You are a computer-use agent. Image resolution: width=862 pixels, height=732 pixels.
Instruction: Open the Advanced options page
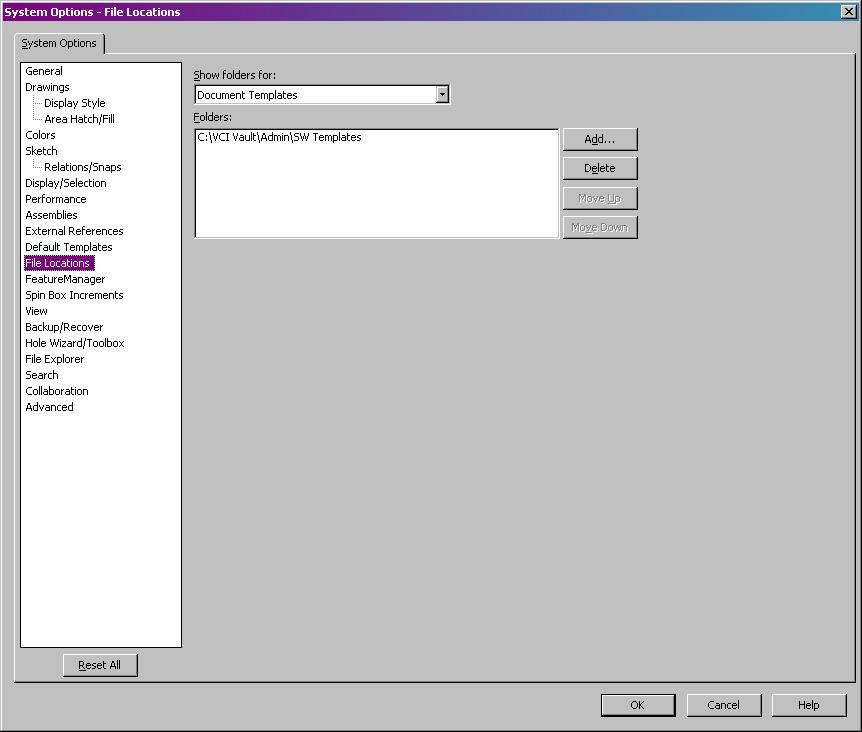coord(49,407)
